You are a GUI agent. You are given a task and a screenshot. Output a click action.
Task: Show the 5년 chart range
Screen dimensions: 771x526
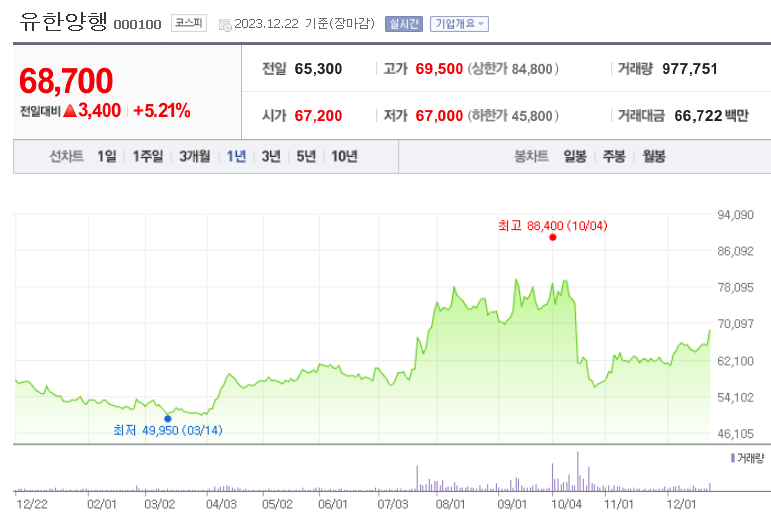306,156
